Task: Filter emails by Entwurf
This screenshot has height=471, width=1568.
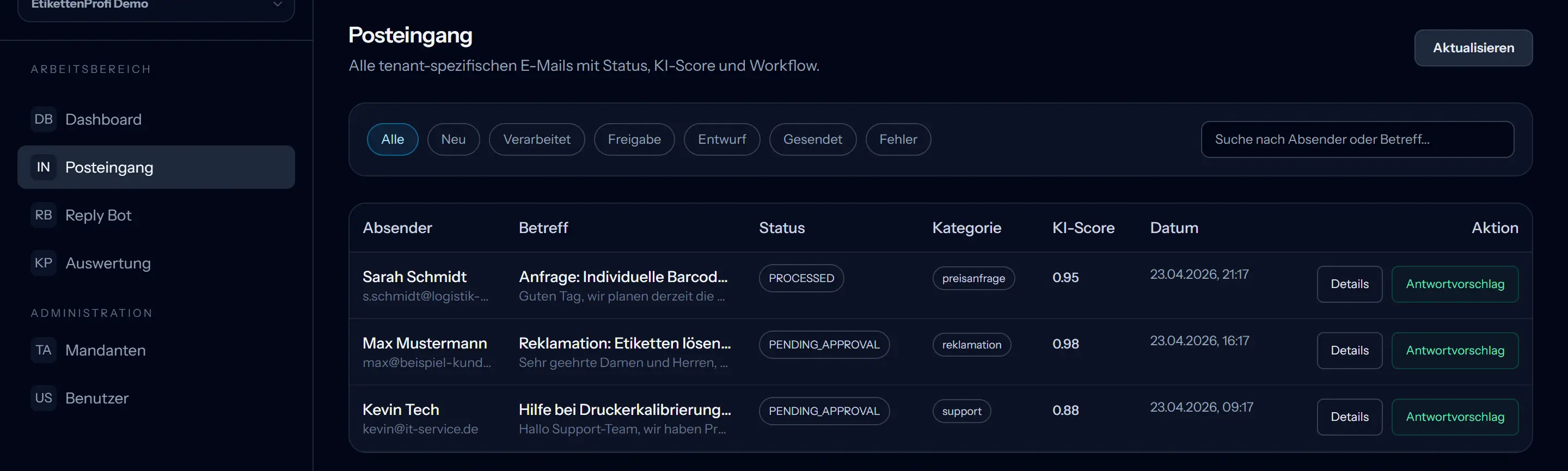Action: pyautogui.click(x=722, y=139)
